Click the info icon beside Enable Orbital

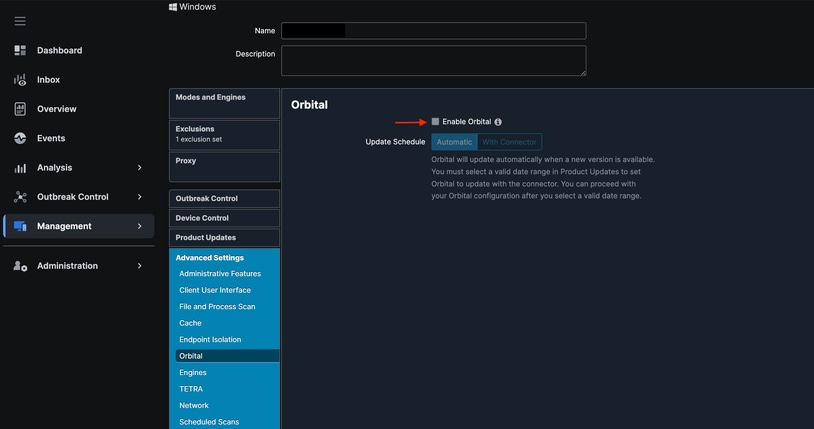point(498,122)
